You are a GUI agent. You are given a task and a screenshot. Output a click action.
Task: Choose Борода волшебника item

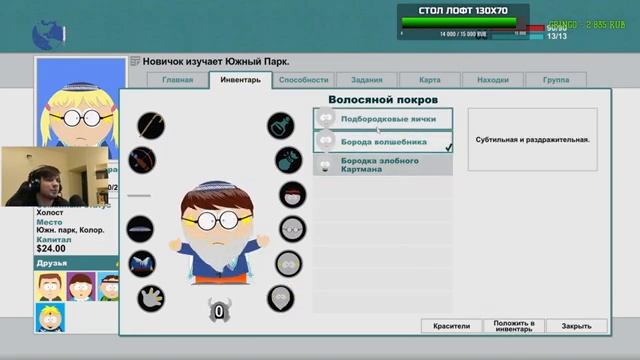[383, 142]
